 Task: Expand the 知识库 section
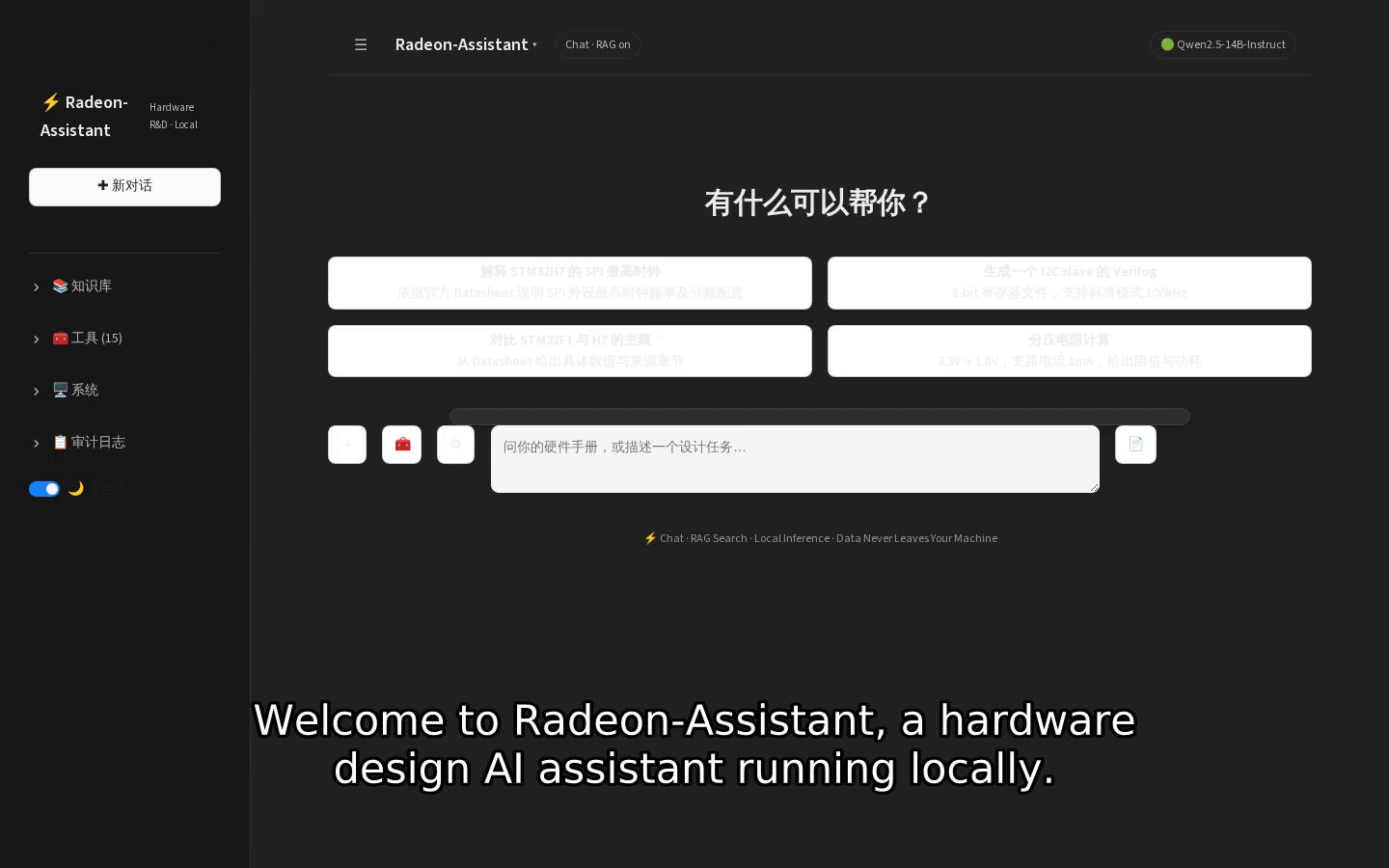click(124, 286)
